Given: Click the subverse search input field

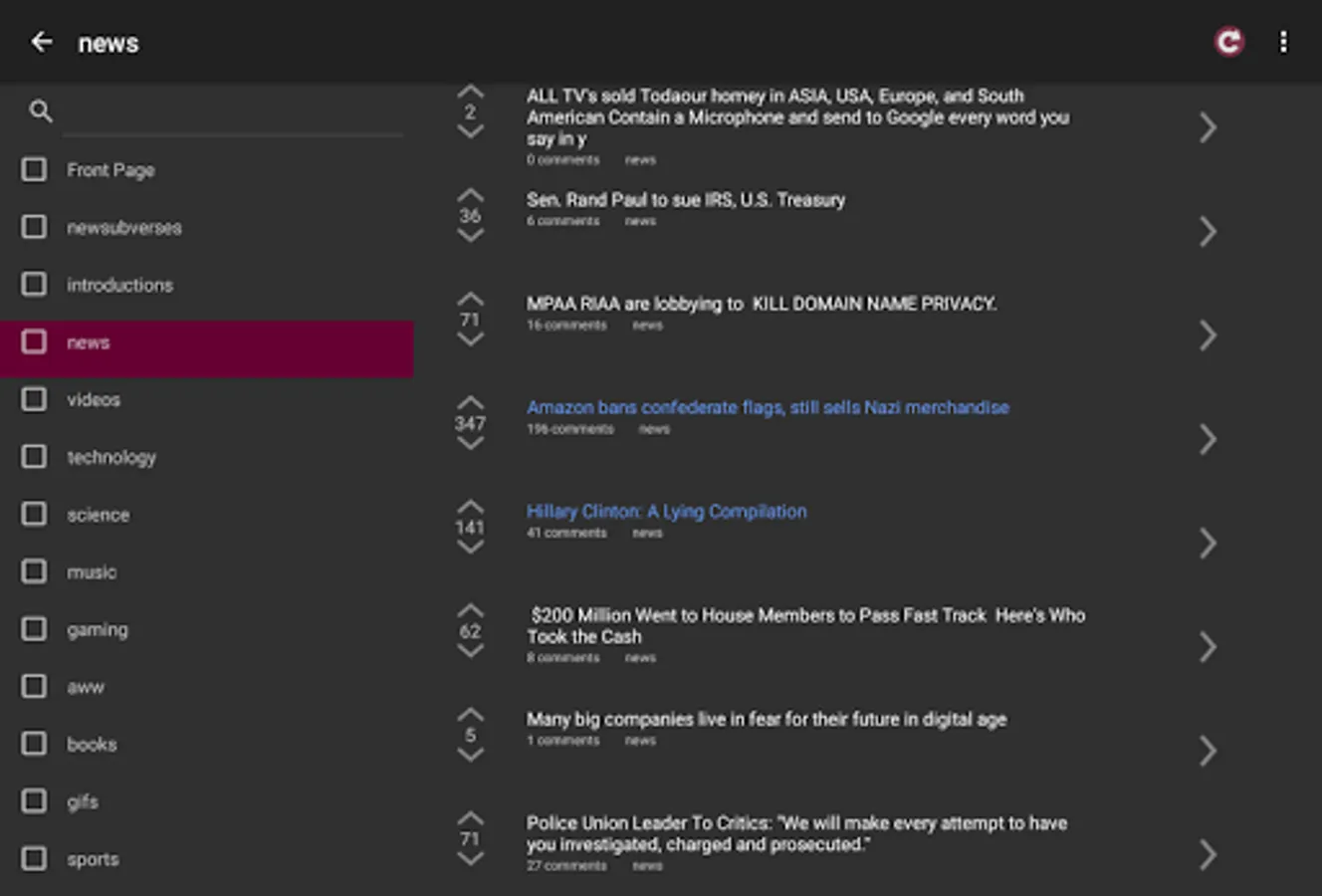Looking at the screenshot, I should pyautogui.click(x=233, y=113).
